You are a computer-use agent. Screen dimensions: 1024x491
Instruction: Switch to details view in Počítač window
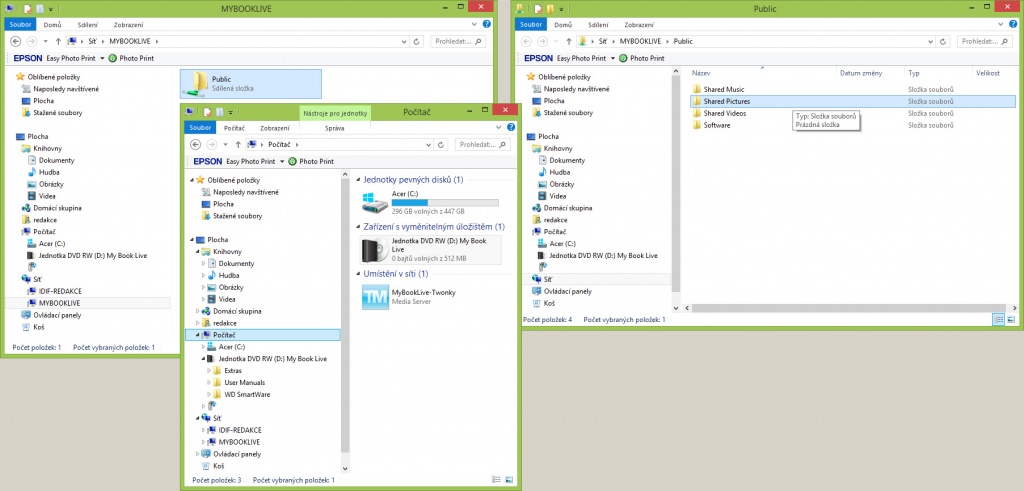[496, 480]
